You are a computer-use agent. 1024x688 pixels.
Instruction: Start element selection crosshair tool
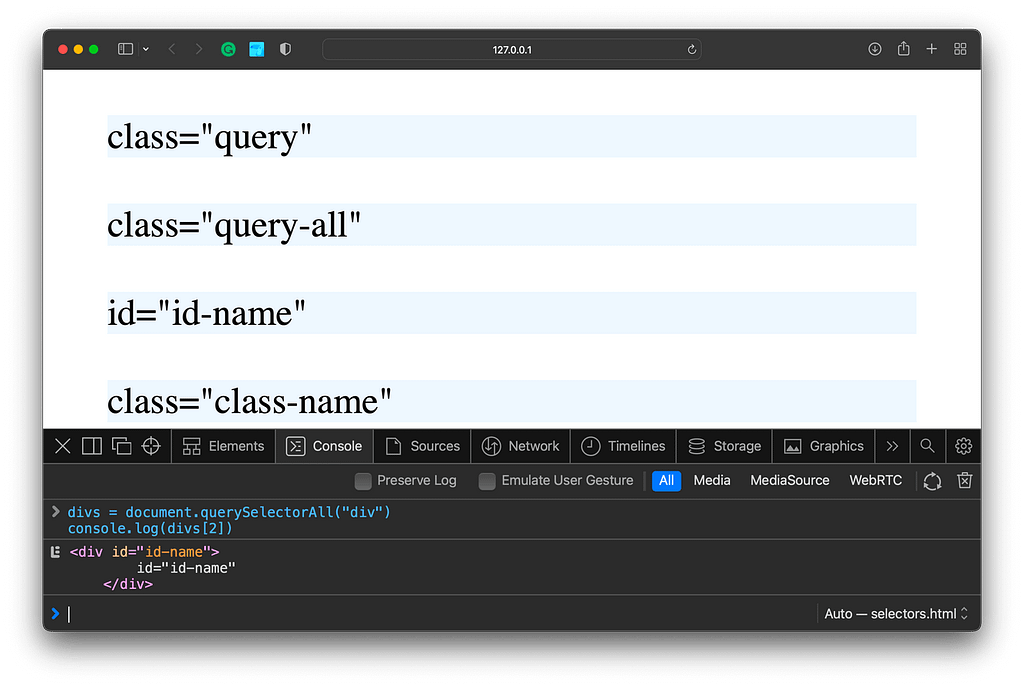coord(151,446)
